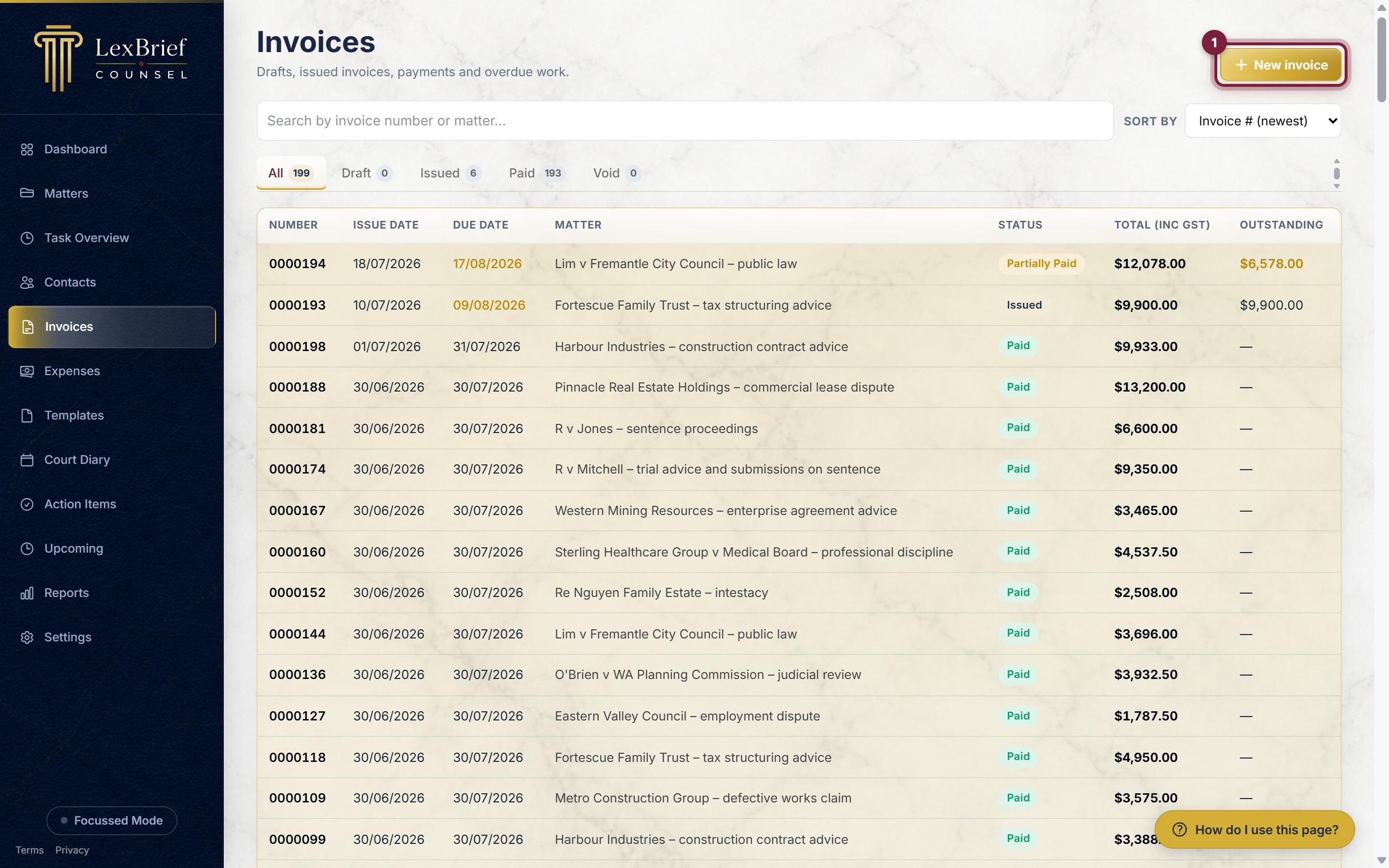Click the Task Overview clock icon
This screenshot has width=1389, height=868.
(27, 238)
